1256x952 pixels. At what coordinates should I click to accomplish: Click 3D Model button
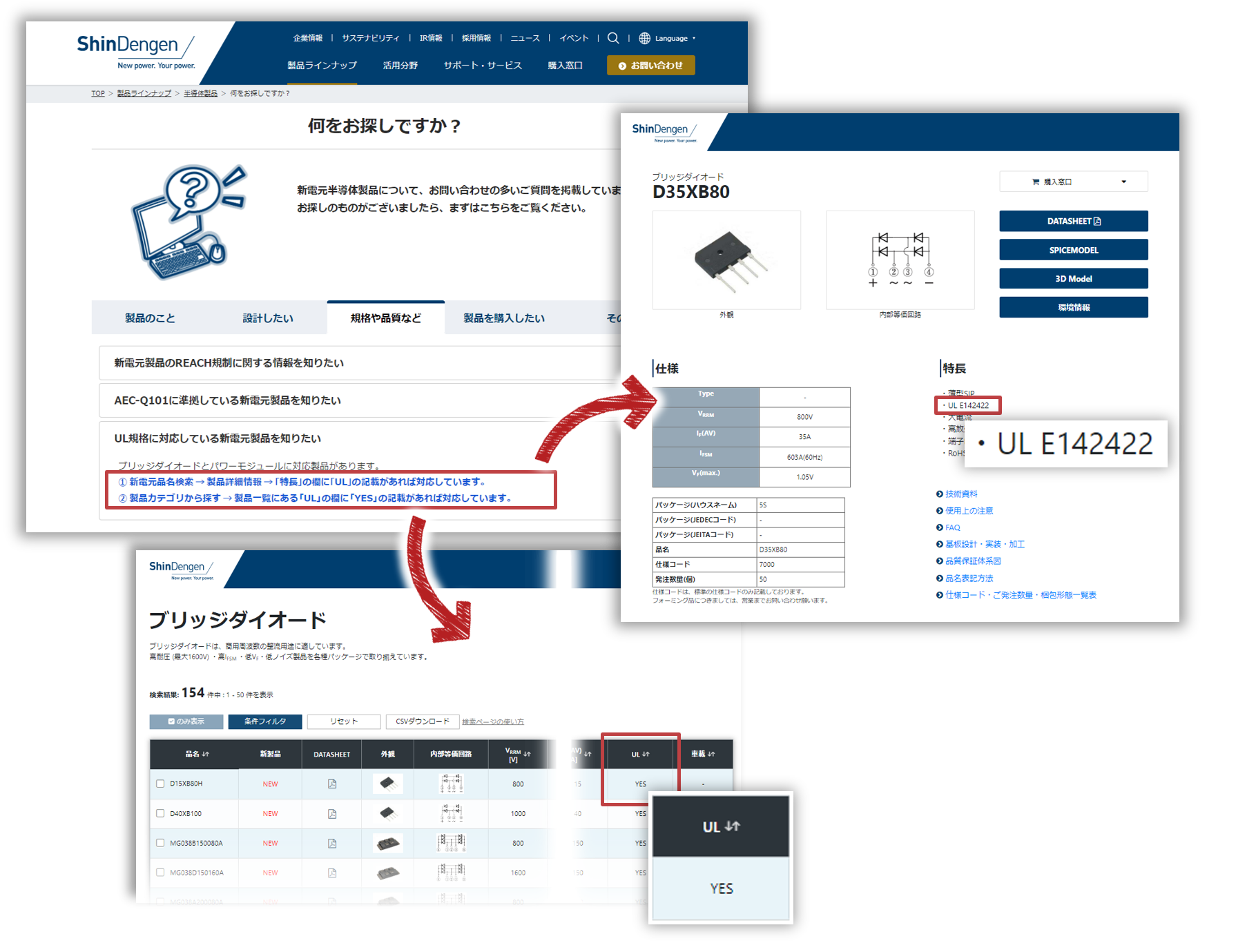1074,279
